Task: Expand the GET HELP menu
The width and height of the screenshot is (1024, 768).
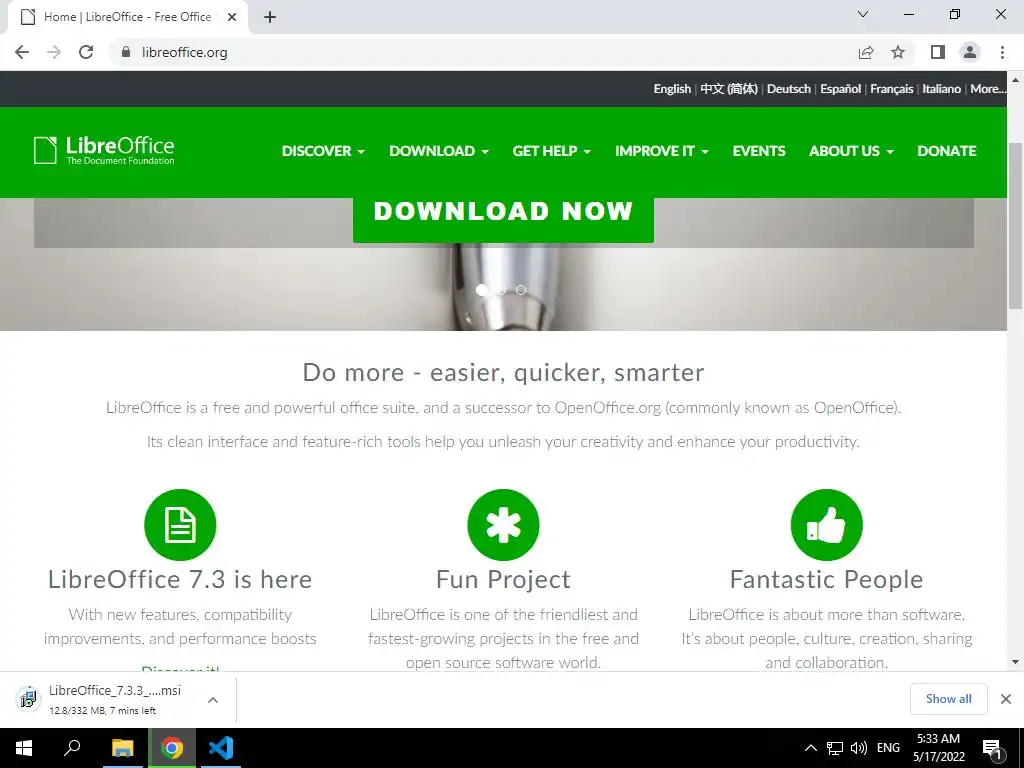Action: click(x=552, y=151)
